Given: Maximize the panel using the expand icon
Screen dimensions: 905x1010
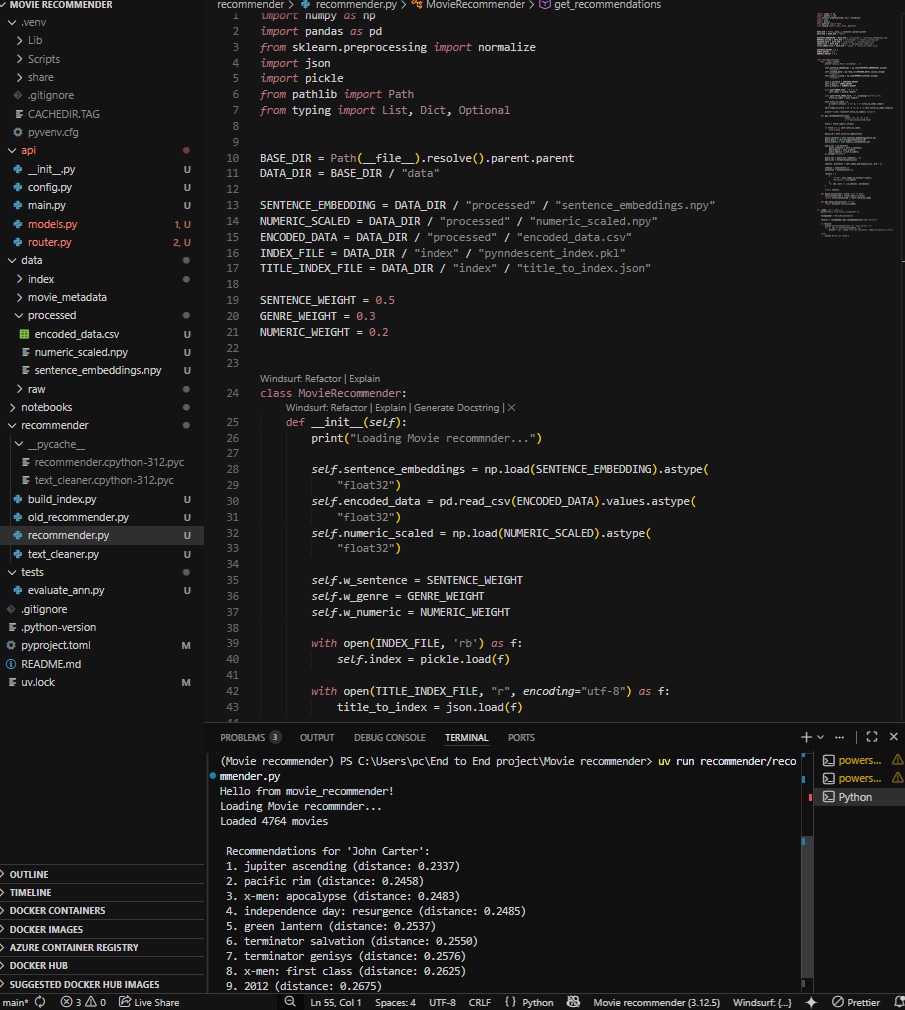Looking at the screenshot, I should coord(871,736).
